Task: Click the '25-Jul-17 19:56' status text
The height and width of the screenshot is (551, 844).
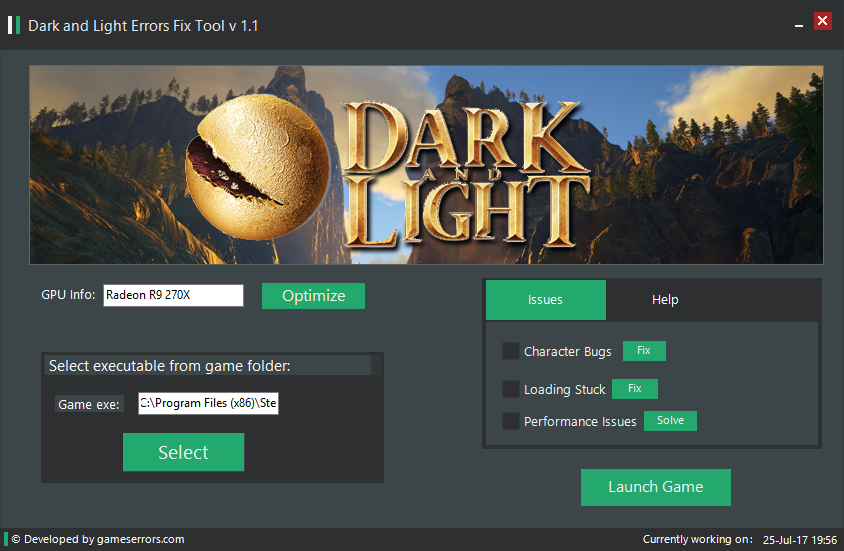Action: pos(800,540)
